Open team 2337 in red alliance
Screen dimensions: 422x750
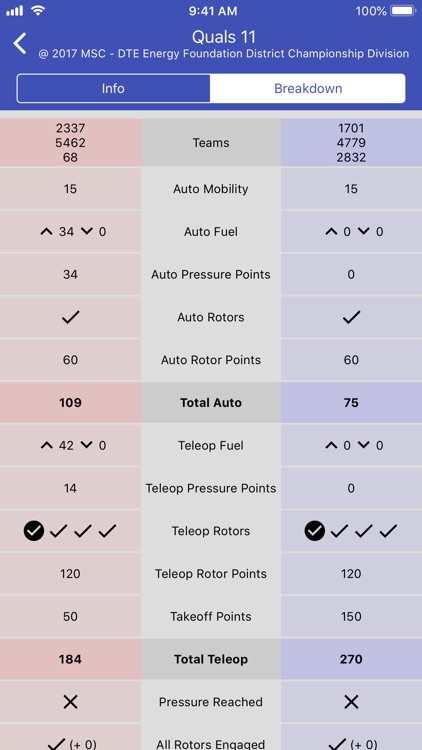70,128
